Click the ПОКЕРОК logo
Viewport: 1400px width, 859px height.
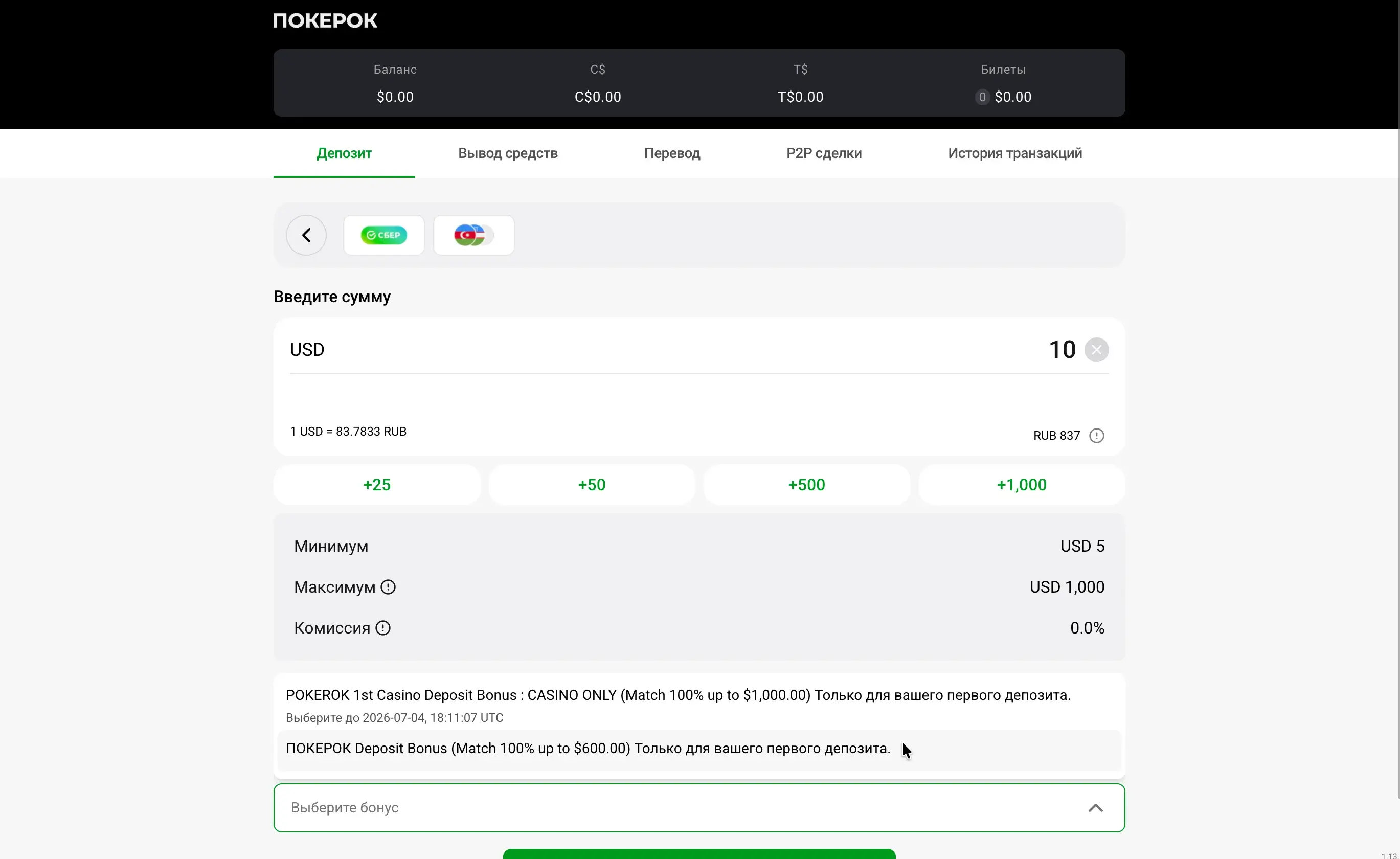(325, 20)
